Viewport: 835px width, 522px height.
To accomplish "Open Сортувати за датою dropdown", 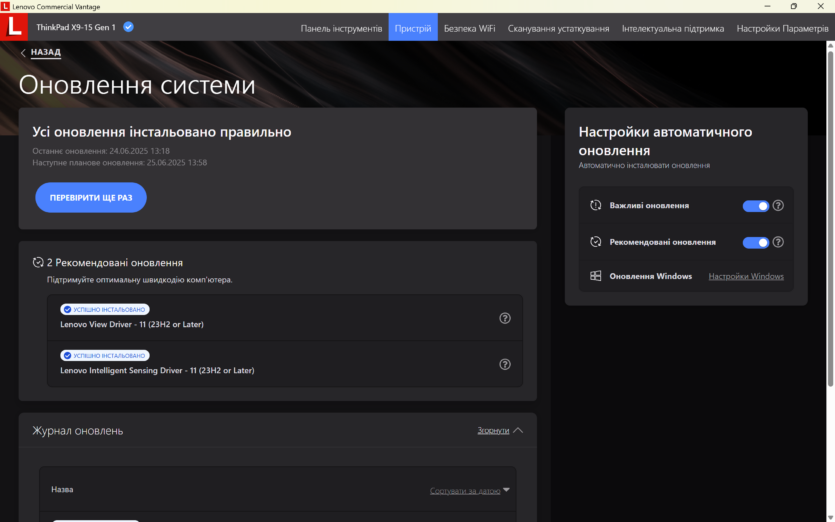I will [465, 491].
